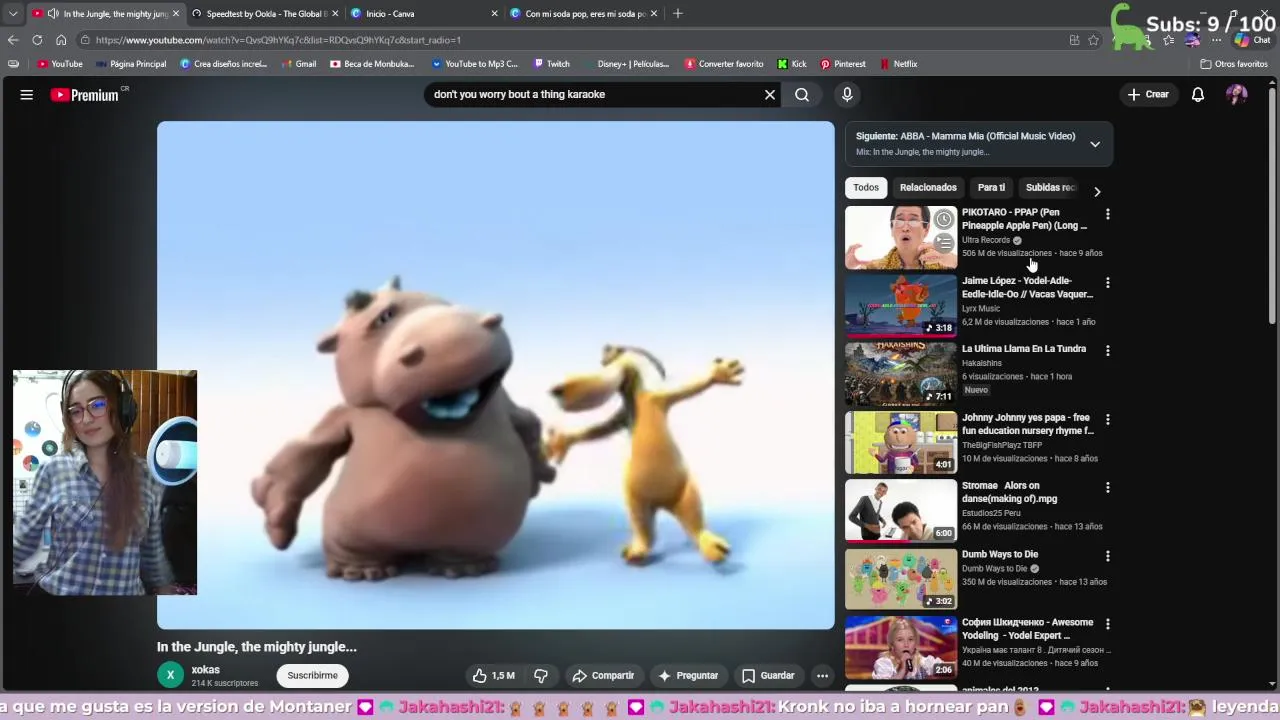This screenshot has width=1280, height=720.
Task: Open Dumb Ways to Die video title
Action: [1000, 554]
